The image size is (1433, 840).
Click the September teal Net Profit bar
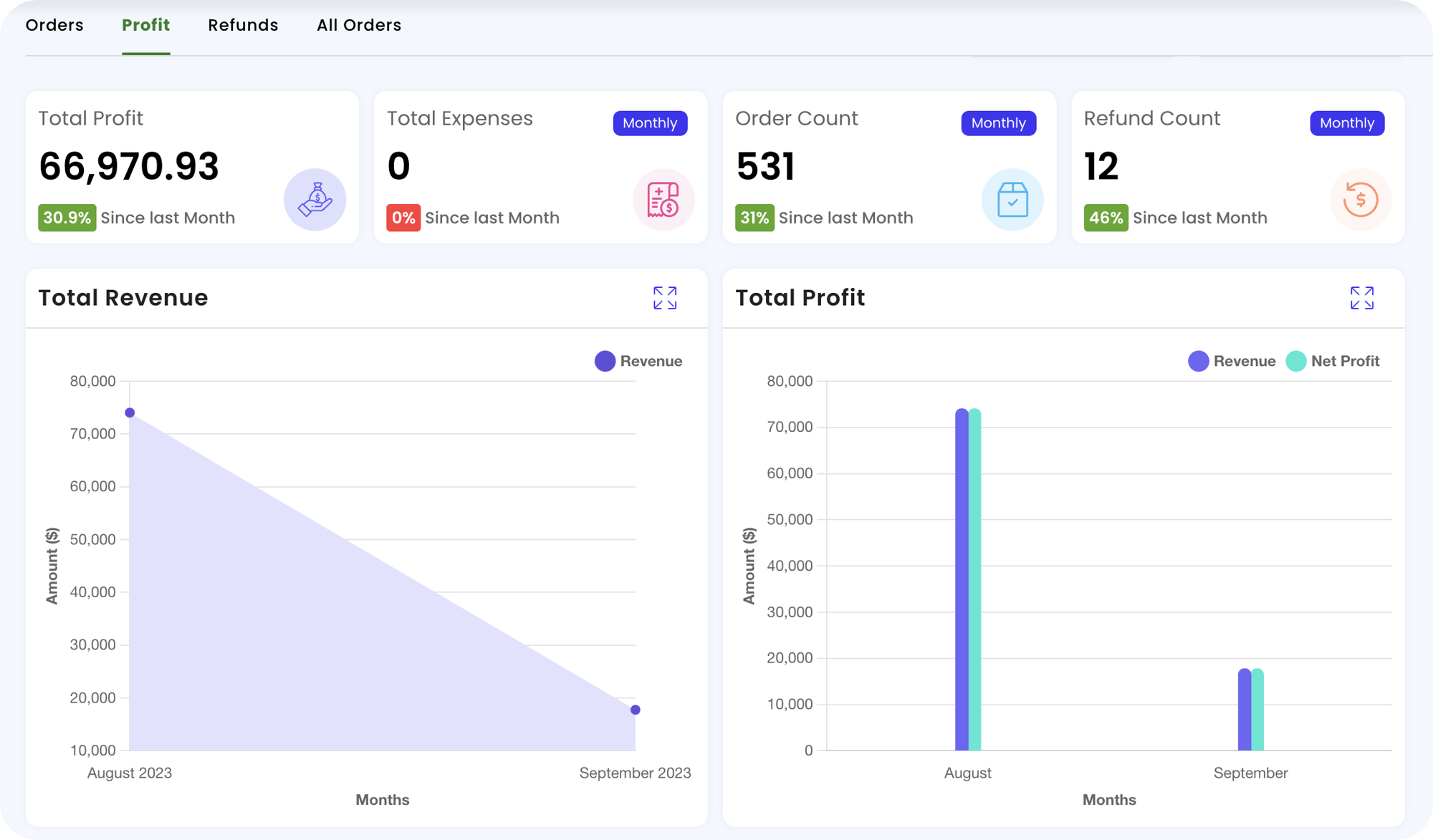coord(1257,710)
